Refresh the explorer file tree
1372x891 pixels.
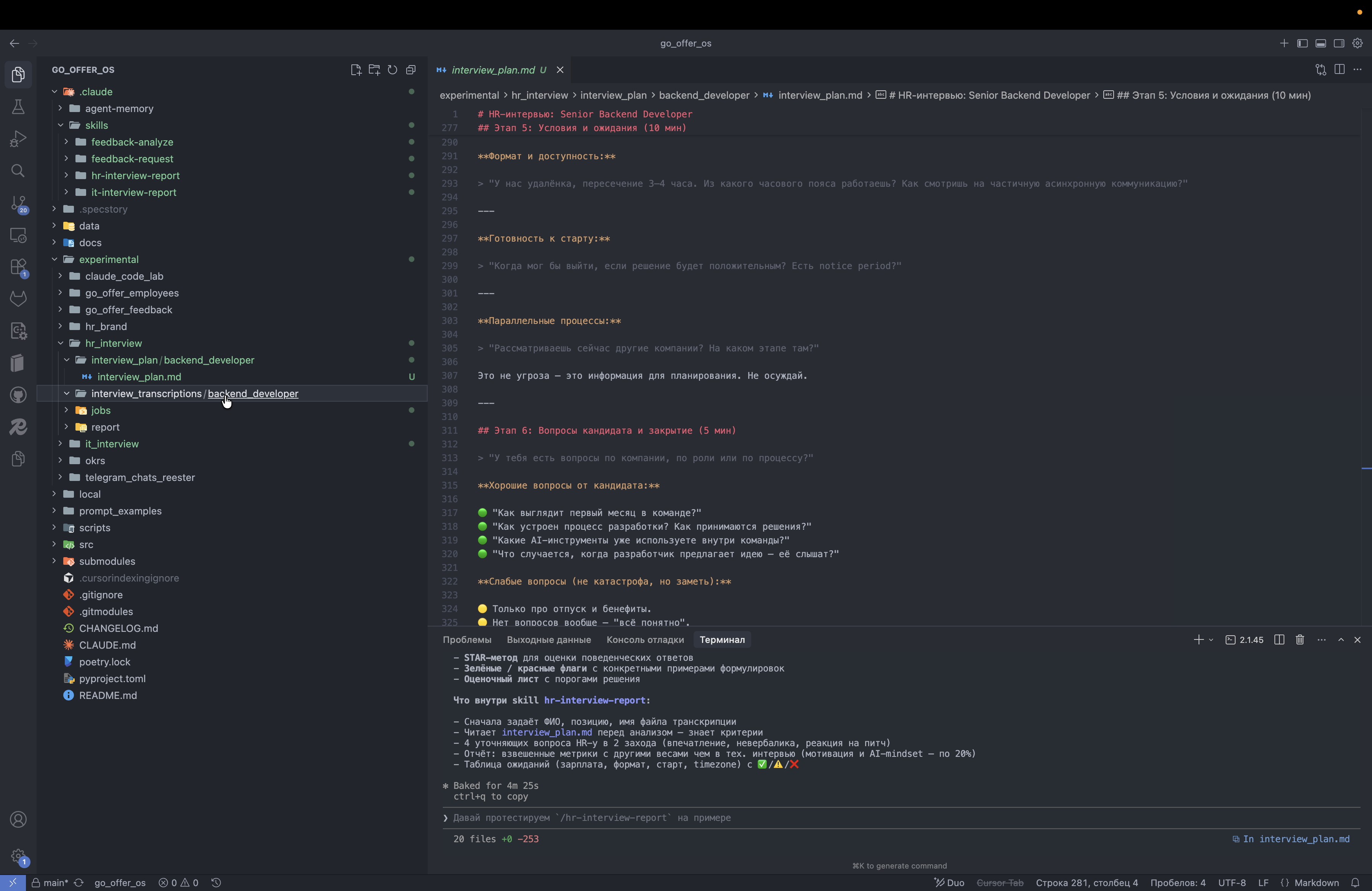point(393,70)
